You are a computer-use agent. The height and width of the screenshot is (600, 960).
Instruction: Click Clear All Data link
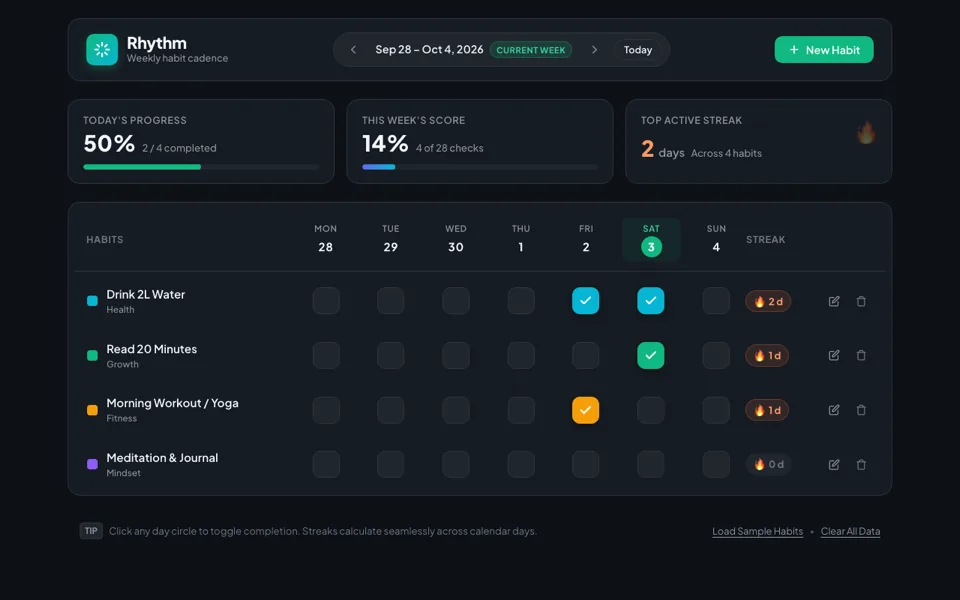850,531
